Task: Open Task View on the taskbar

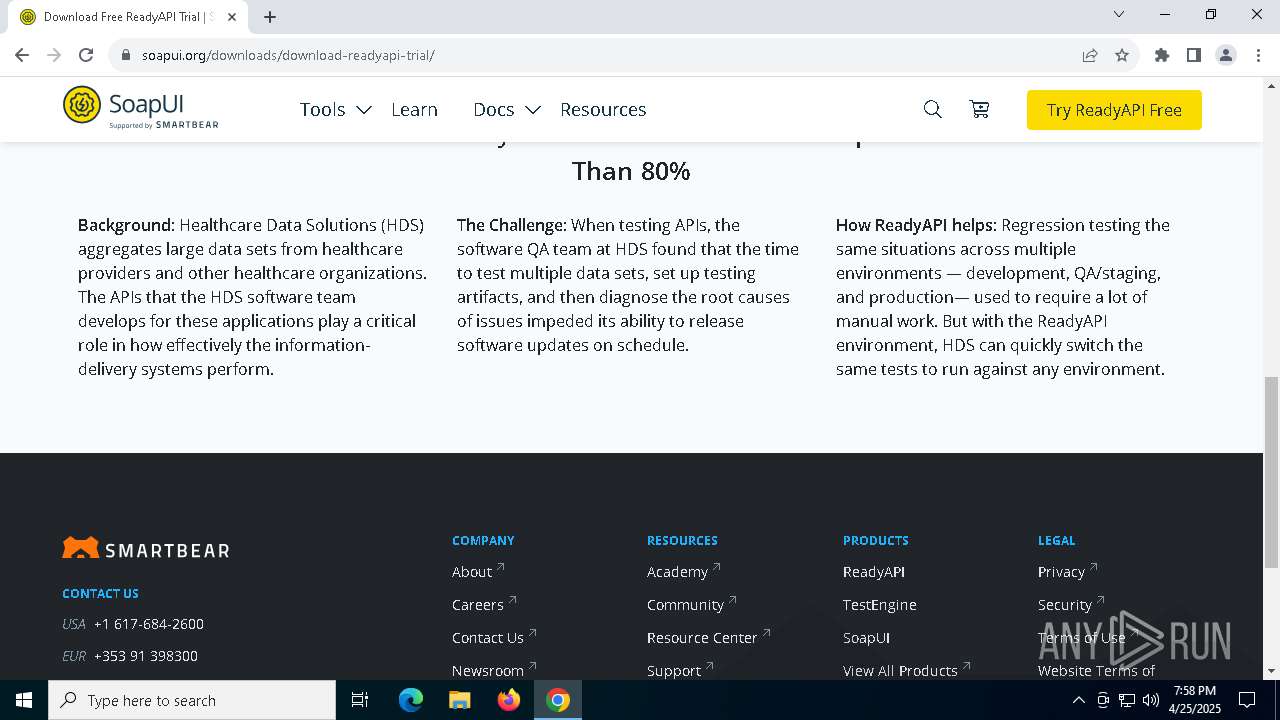Action: click(x=360, y=700)
